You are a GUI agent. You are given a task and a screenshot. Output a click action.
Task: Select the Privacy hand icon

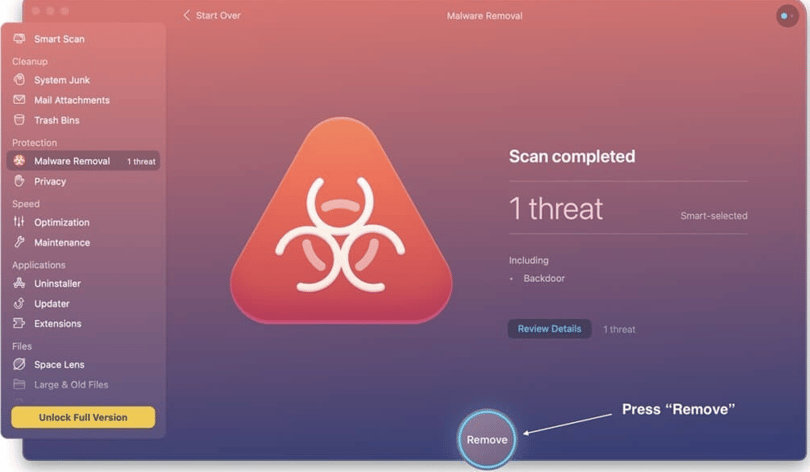(19, 181)
